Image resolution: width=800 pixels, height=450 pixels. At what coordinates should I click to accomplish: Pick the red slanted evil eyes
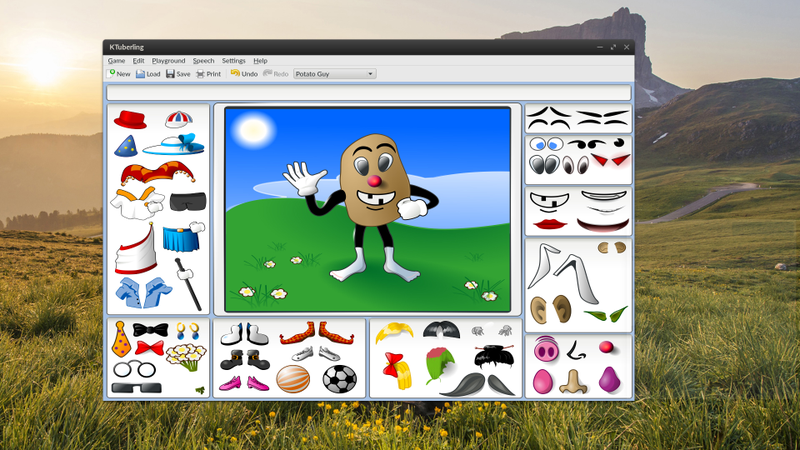click(611, 160)
